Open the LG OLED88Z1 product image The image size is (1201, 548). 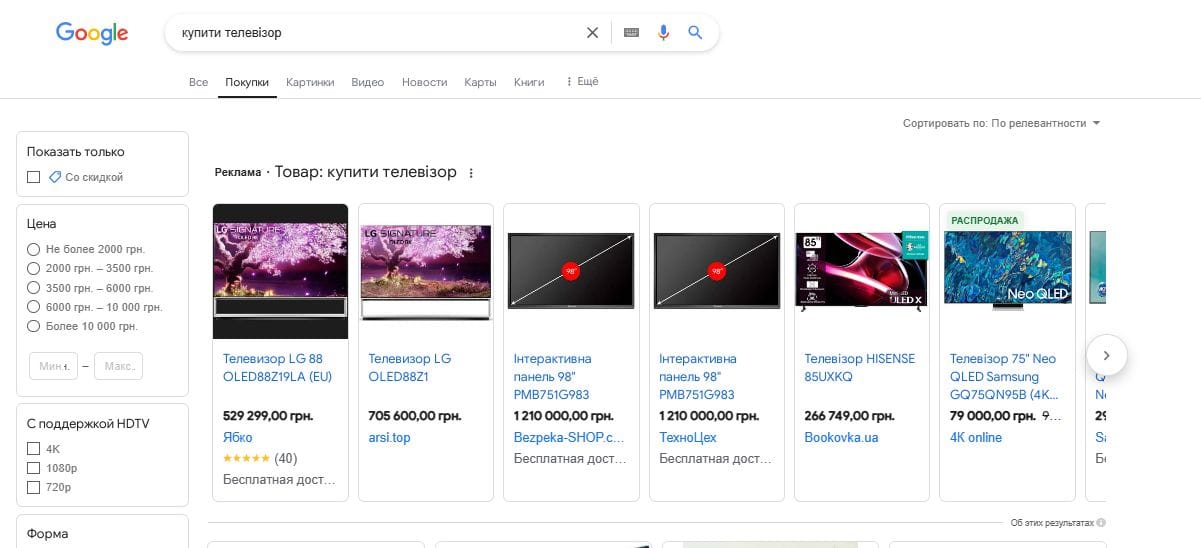coord(426,272)
